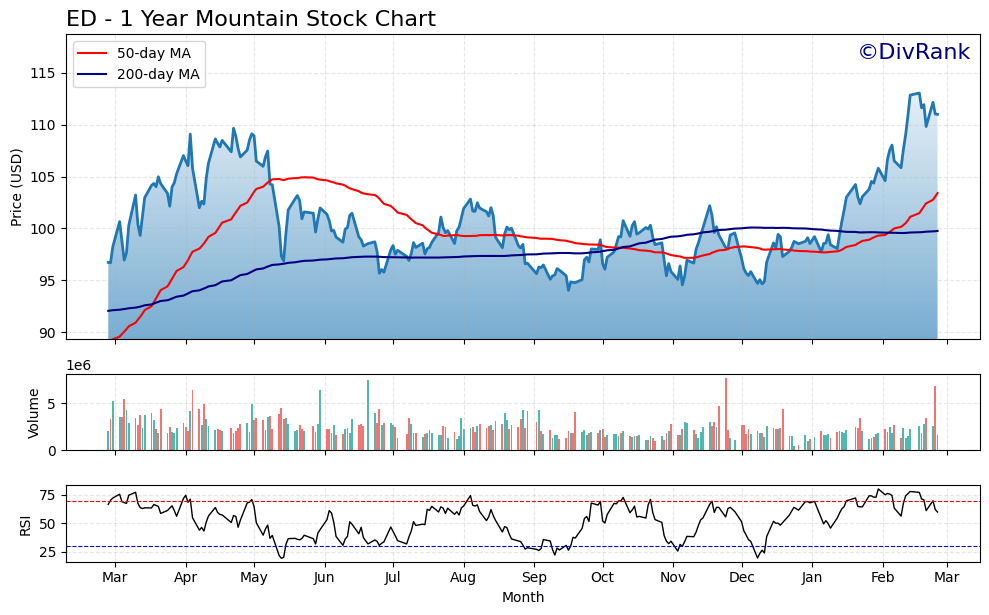The height and width of the screenshot is (615, 989).
Task: Click the tallest teal volume bar near Jul
Action: (x=367, y=410)
